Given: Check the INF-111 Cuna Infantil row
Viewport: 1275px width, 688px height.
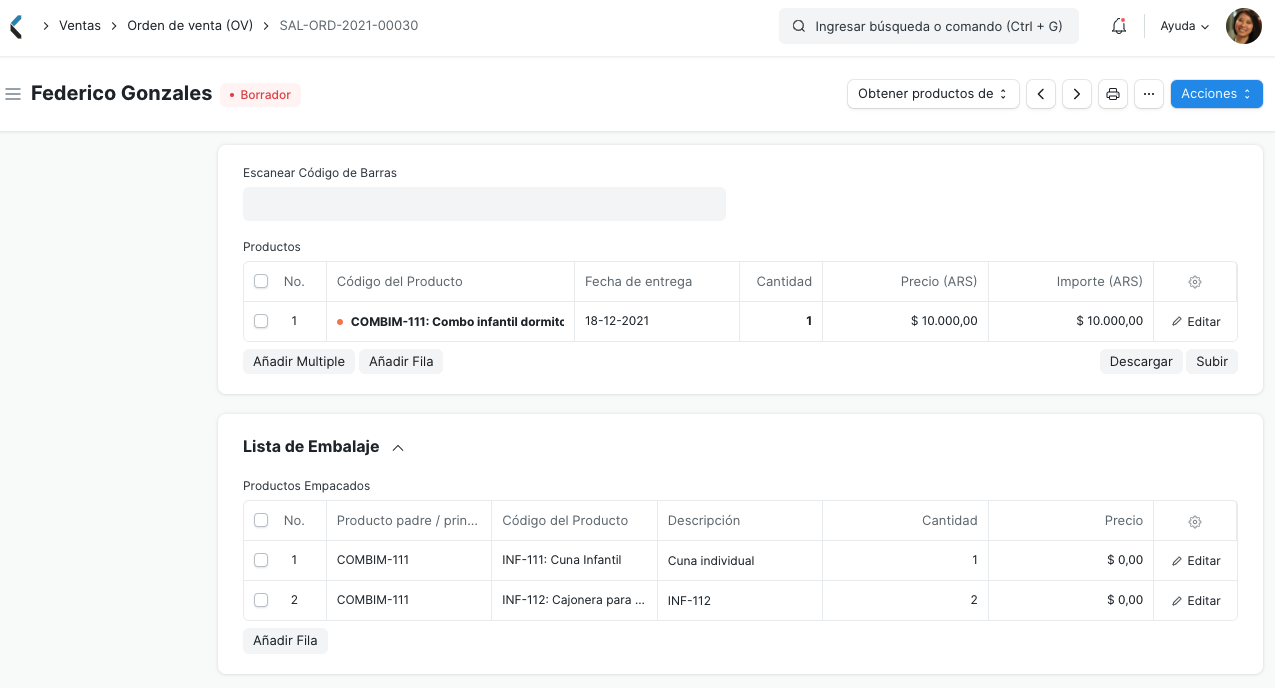Looking at the screenshot, I should [261, 561].
